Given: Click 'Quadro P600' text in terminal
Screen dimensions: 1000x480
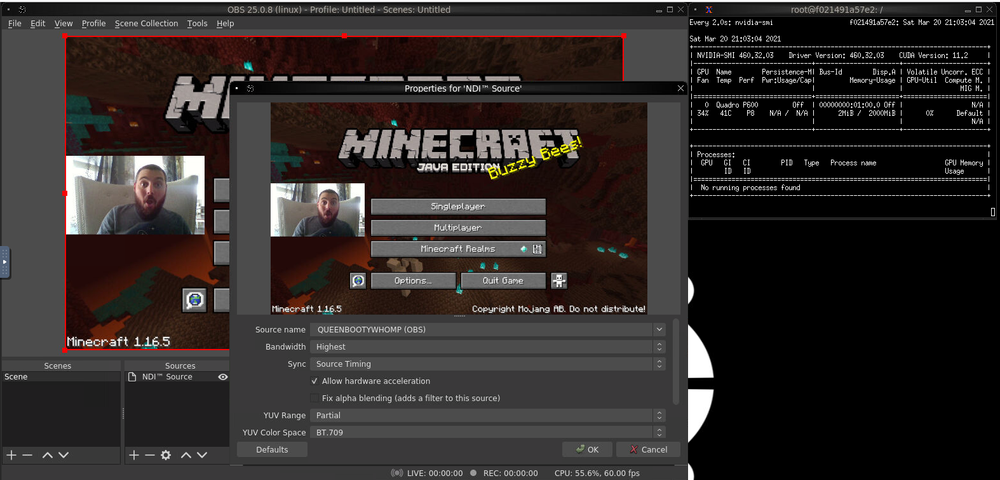Looking at the screenshot, I should [x=737, y=104].
